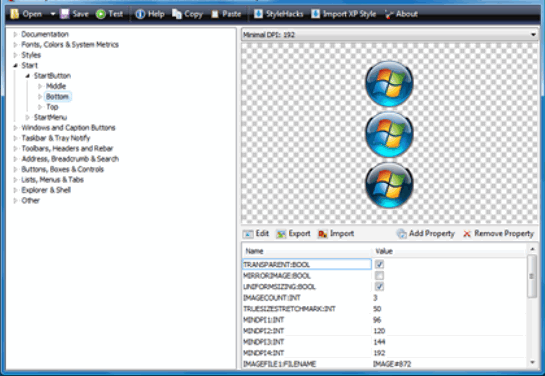Image resolution: width=545 pixels, height=376 pixels.
Task: Click the Import XP Style icon
Action: pyautogui.click(x=315, y=14)
